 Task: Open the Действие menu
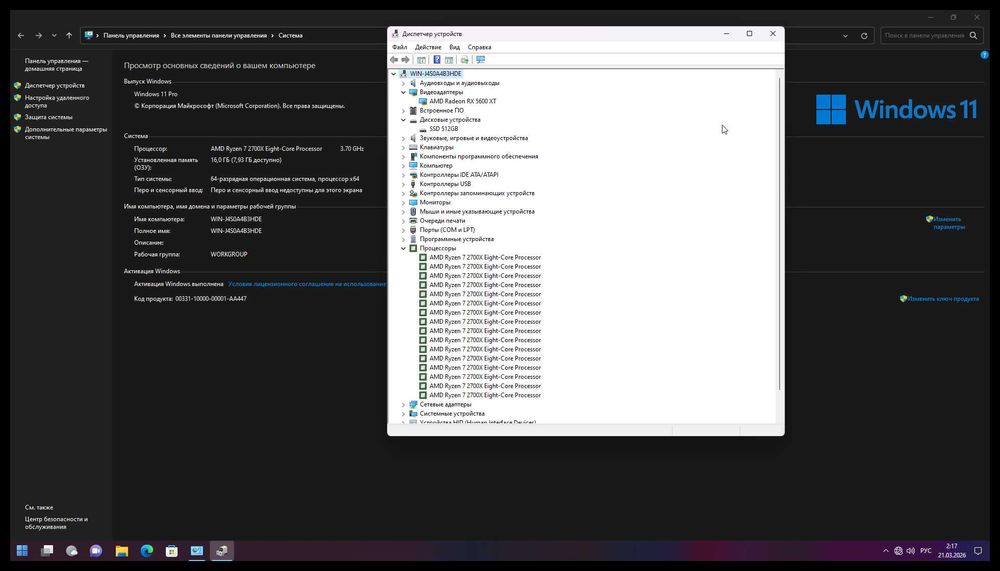[428, 47]
